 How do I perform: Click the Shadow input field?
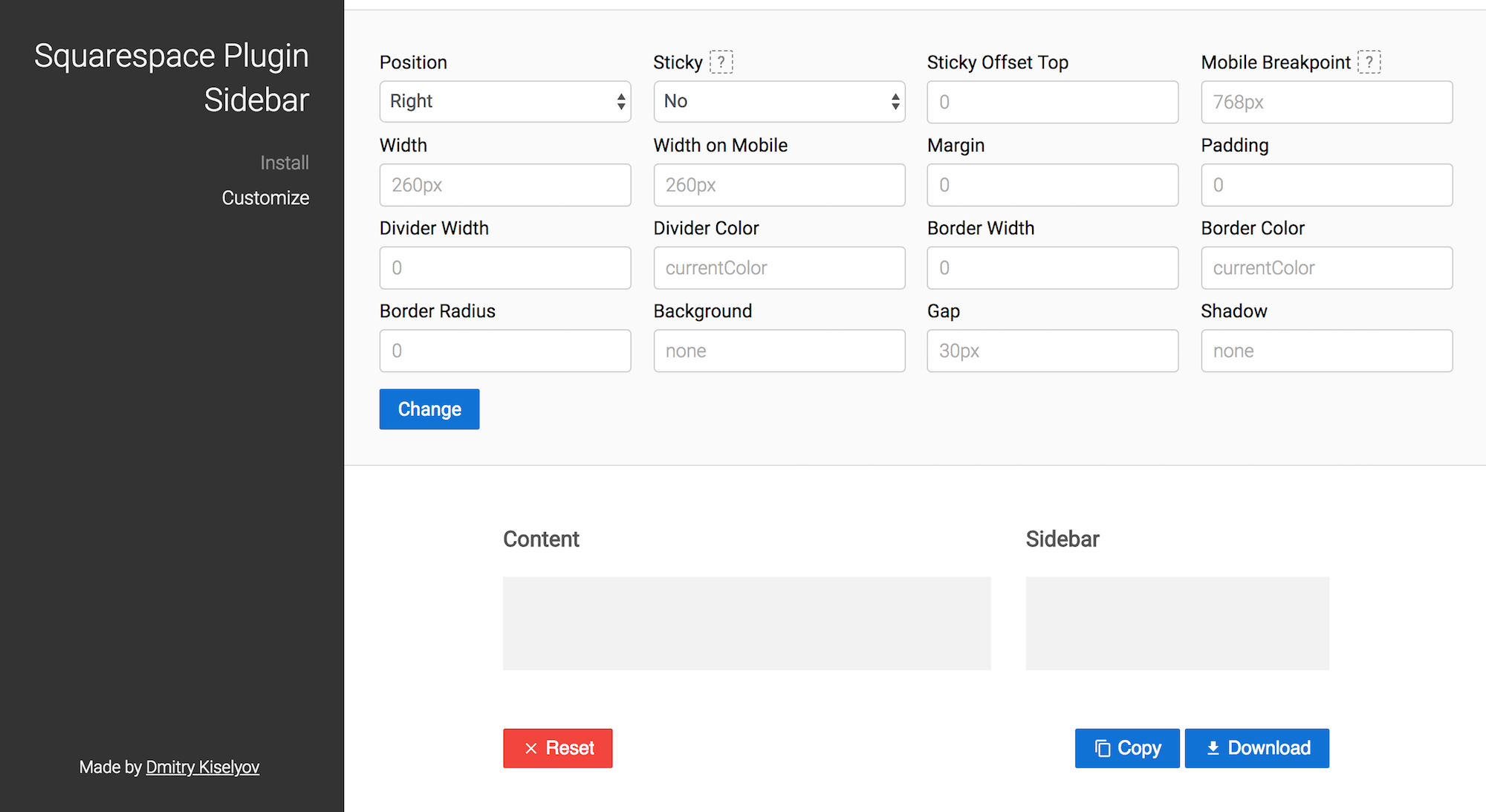(x=1327, y=351)
